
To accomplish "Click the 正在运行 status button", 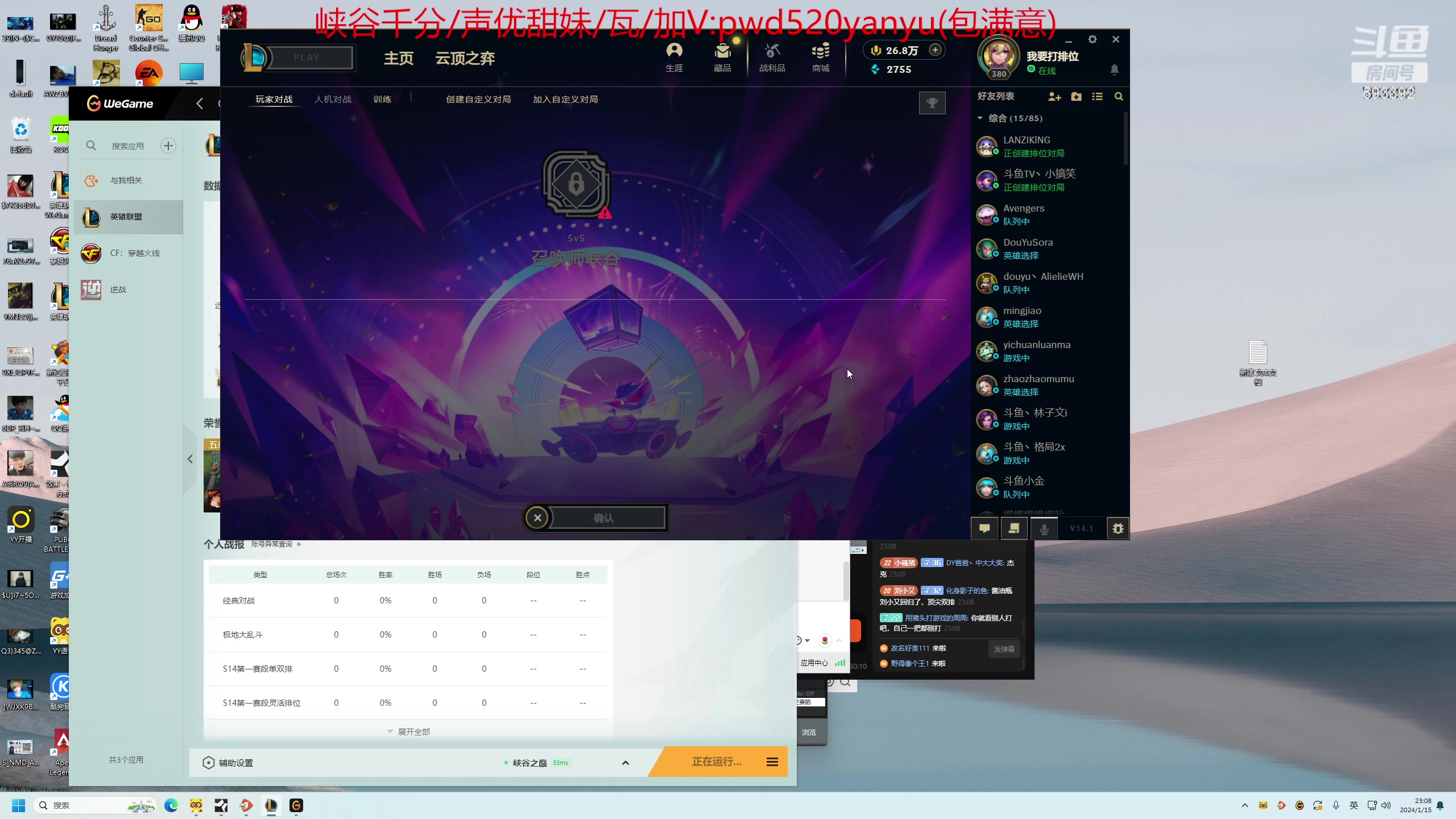I will tap(717, 762).
